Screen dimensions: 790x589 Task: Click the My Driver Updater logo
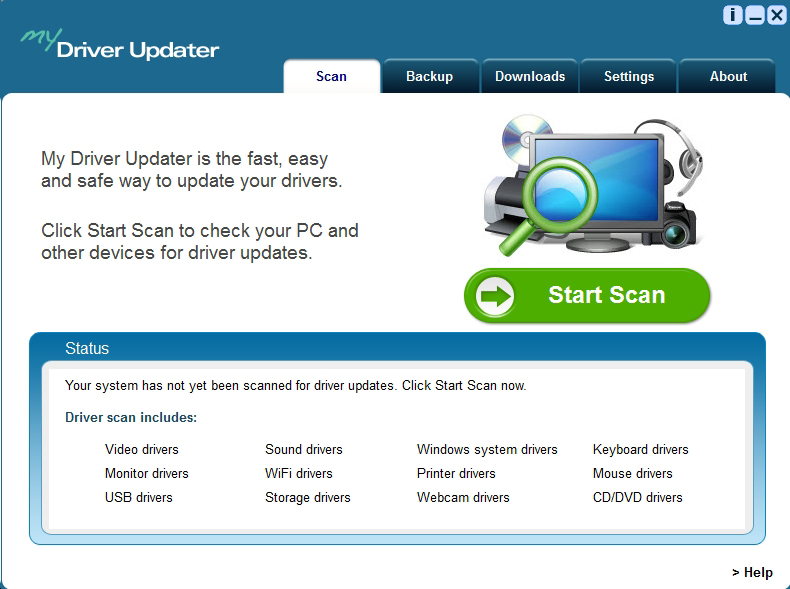120,45
